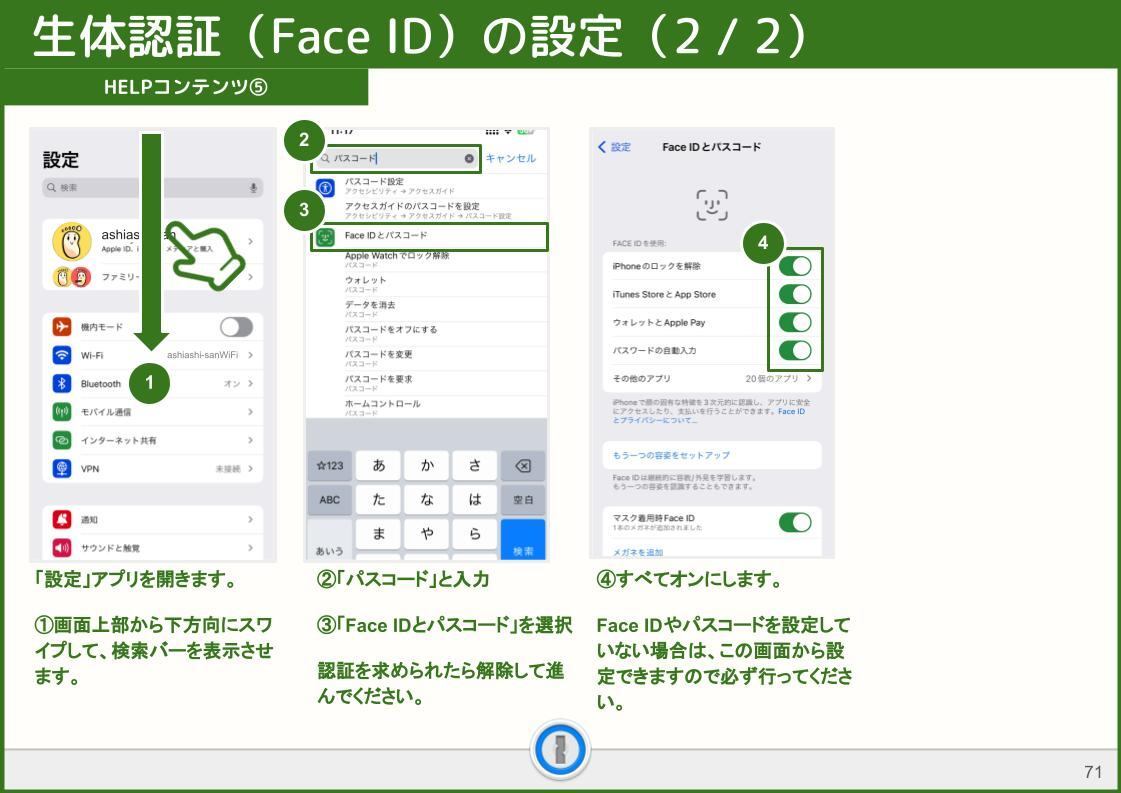Select the Face IDとパスコード search result
The width and height of the screenshot is (1121, 793).
coord(429,236)
